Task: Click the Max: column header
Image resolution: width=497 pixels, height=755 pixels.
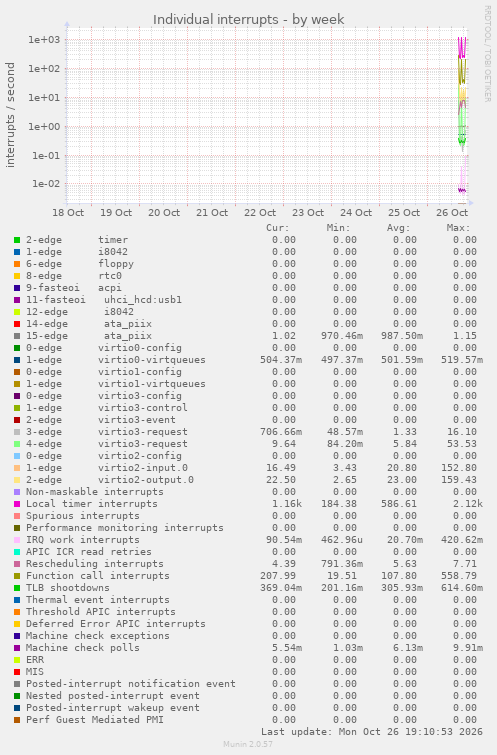Action: (x=458, y=228)
